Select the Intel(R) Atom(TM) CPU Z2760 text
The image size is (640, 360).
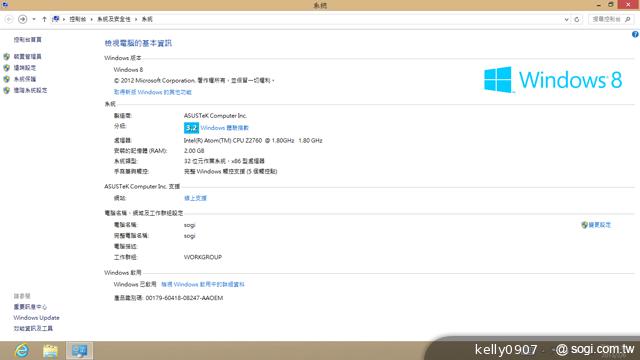253,140
